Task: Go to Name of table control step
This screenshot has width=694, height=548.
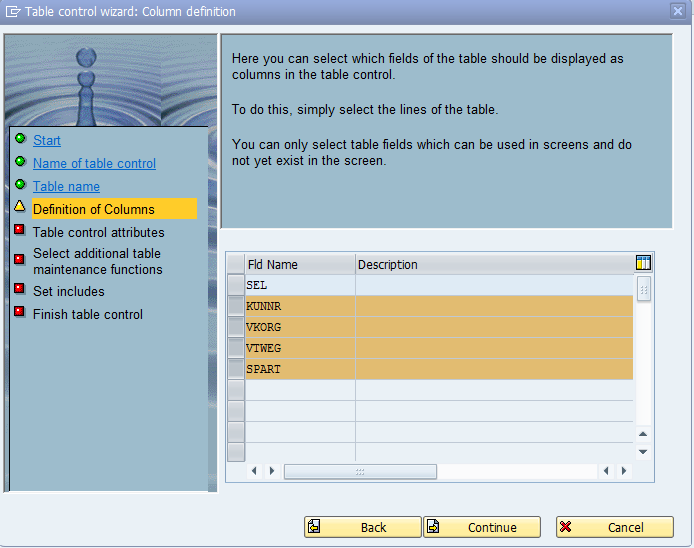Action: pos(94,163)
